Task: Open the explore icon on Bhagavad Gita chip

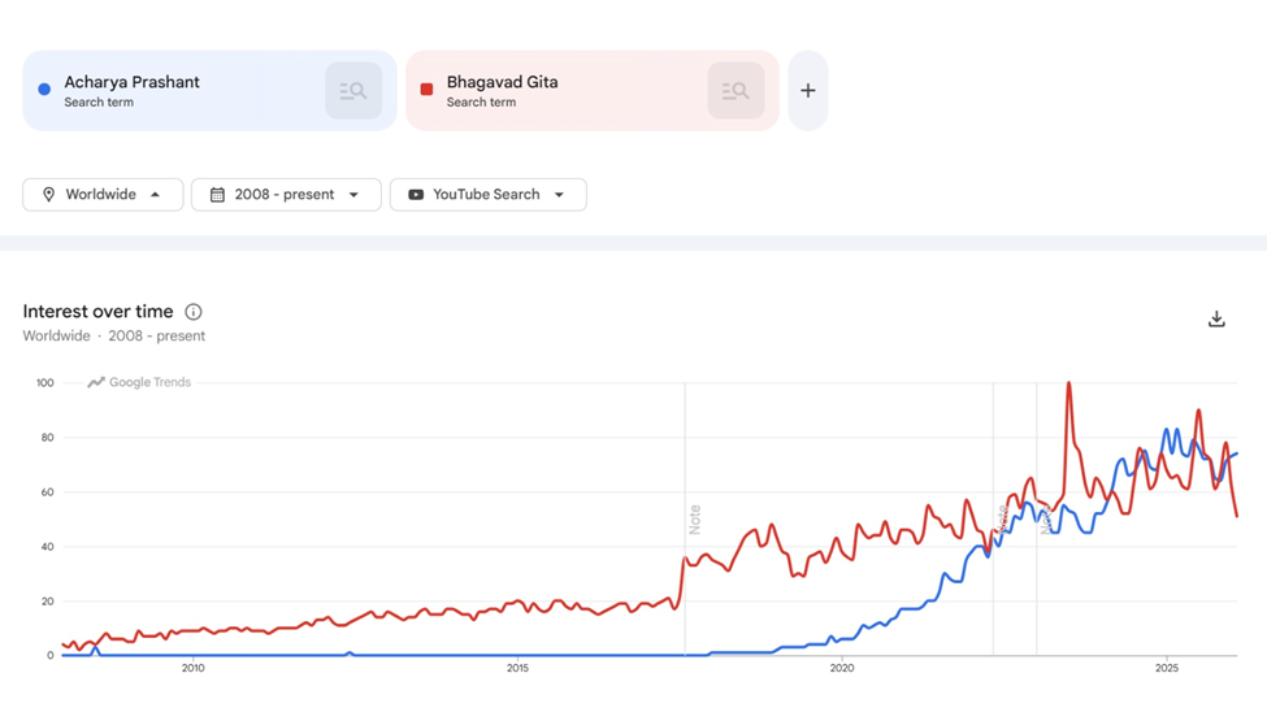Action: coord(736,90)
